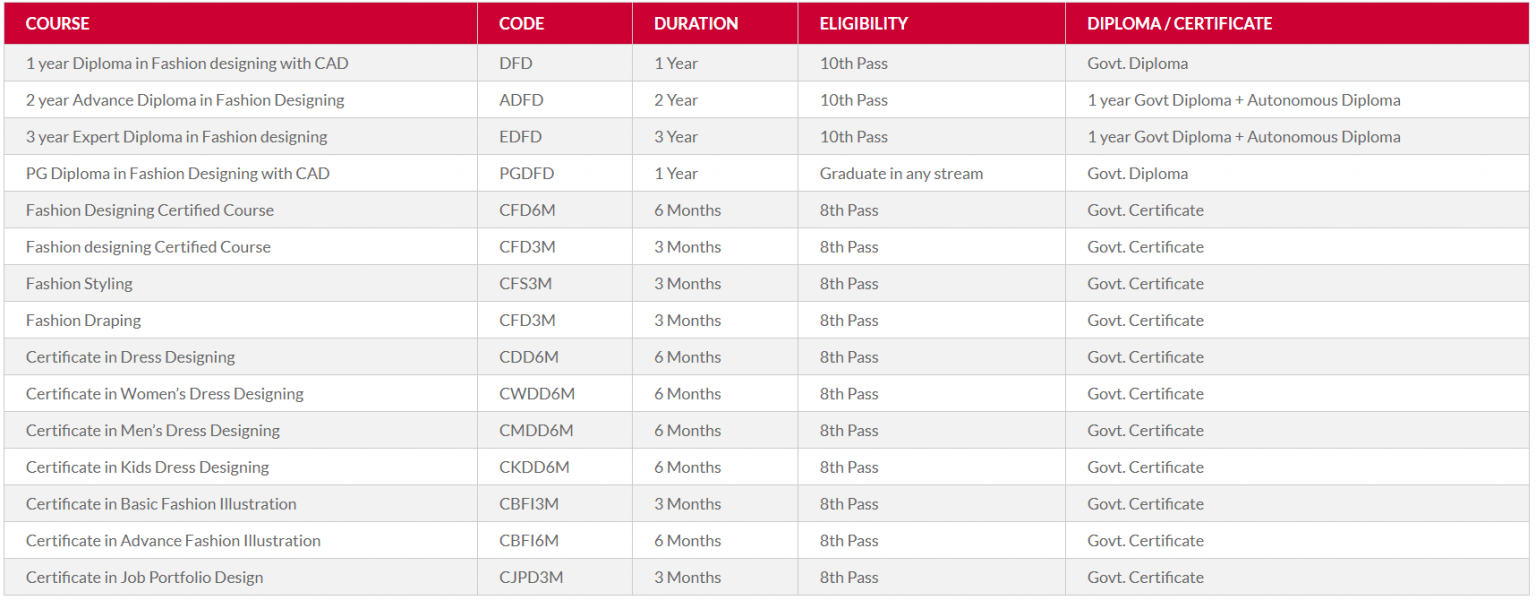Screen dimensions: 1536x600
Task: Open Certificate in Women's Dress Designing
Action: tap(165, 394)
